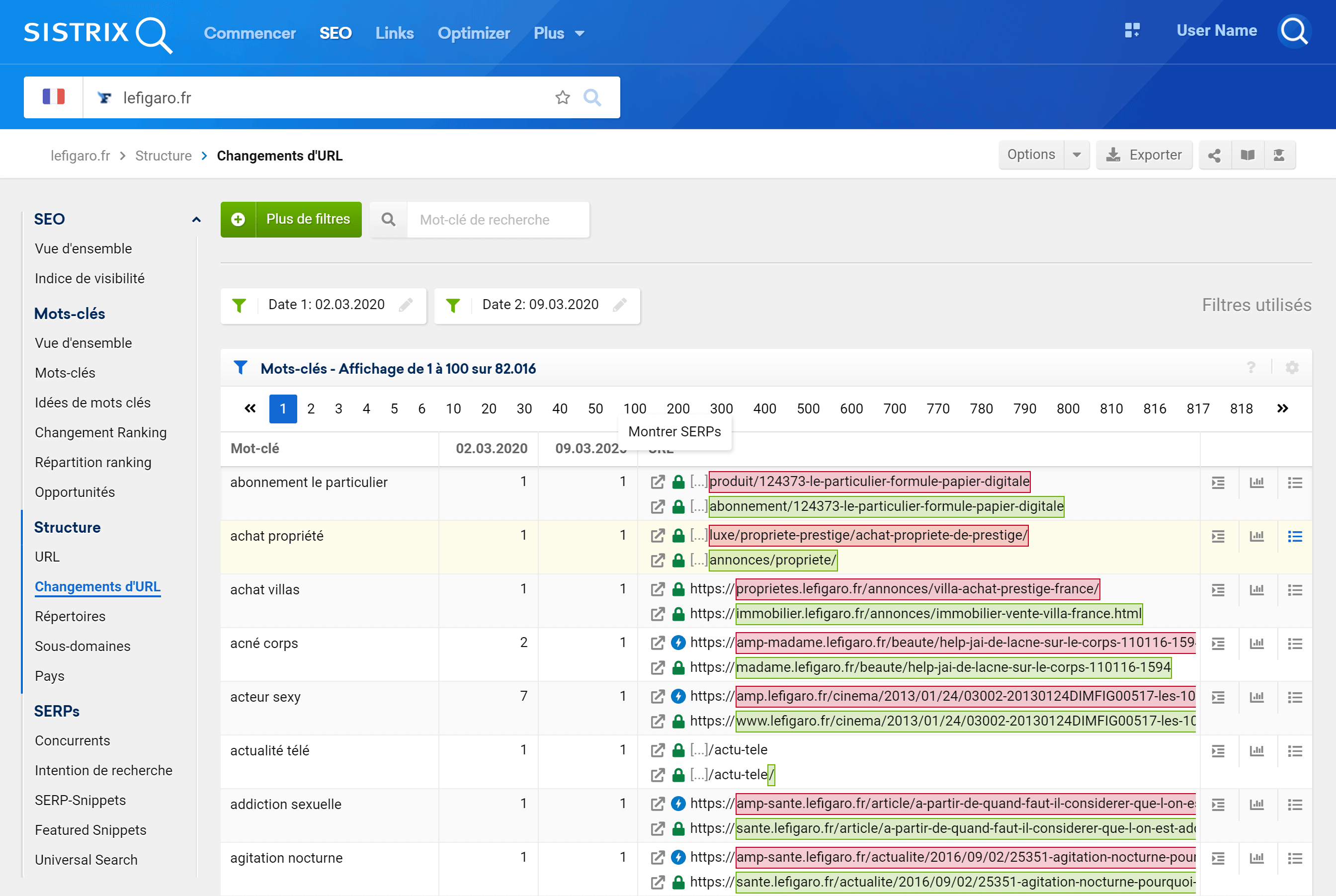Sort by the Mot-clé column header
Screen dimensions: 1336x896
point(255,449)
